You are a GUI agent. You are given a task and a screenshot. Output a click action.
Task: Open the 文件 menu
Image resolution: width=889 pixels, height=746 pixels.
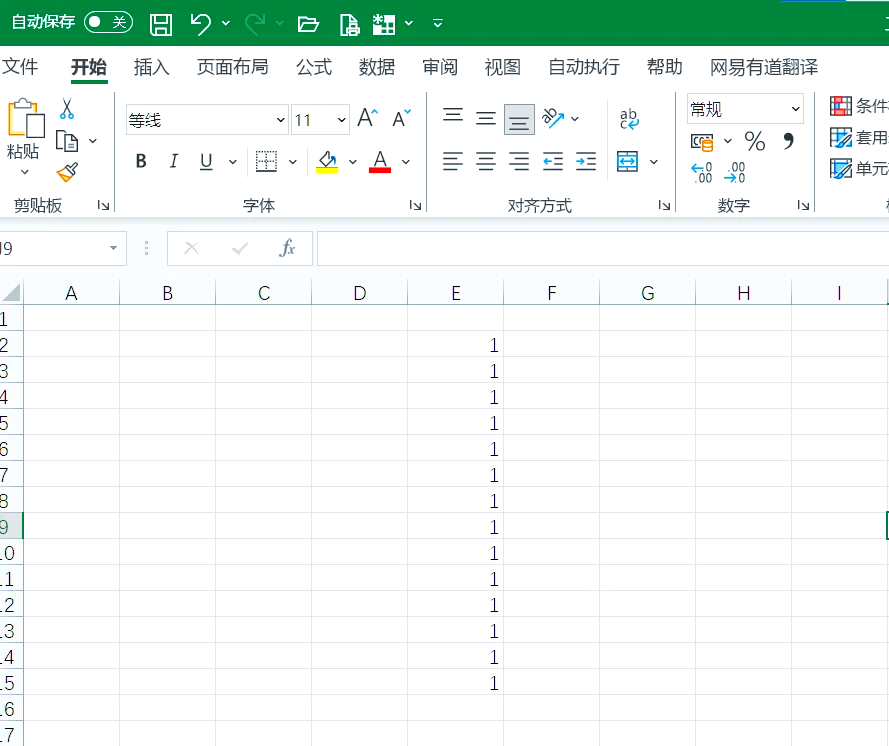click(20, 67)
